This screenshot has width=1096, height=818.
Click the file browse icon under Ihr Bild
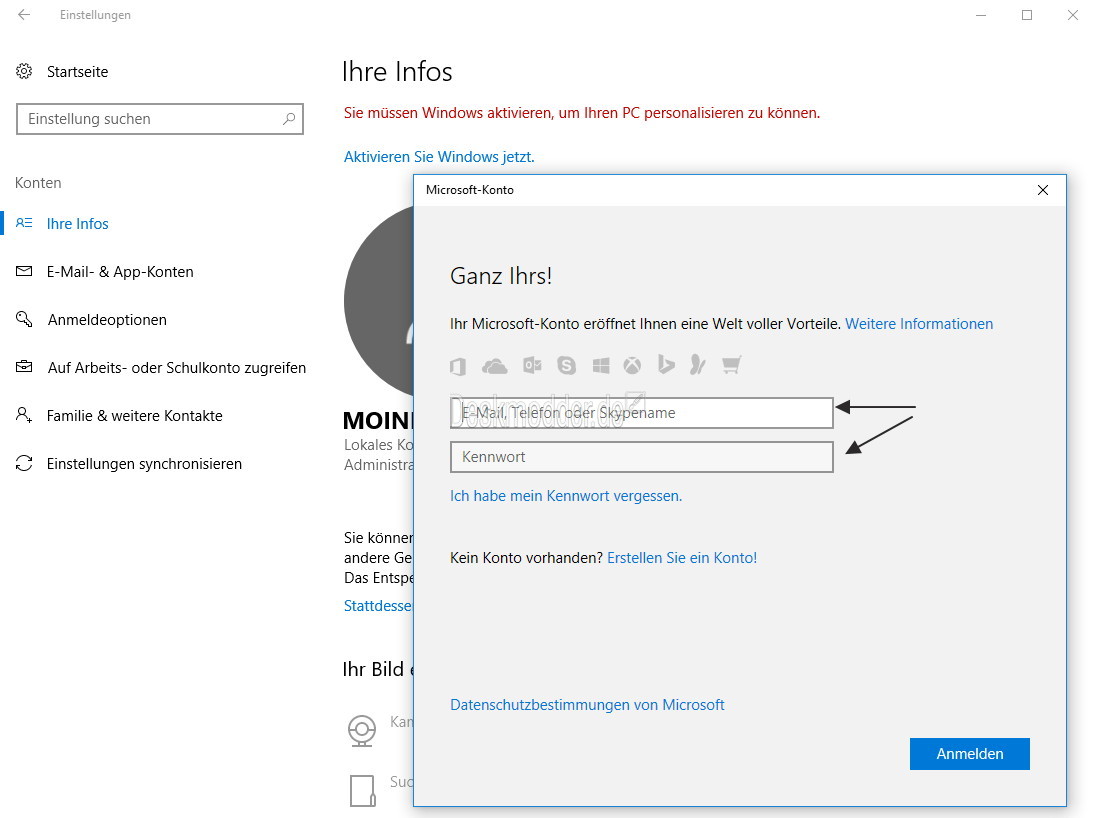(x=363, y=791)
